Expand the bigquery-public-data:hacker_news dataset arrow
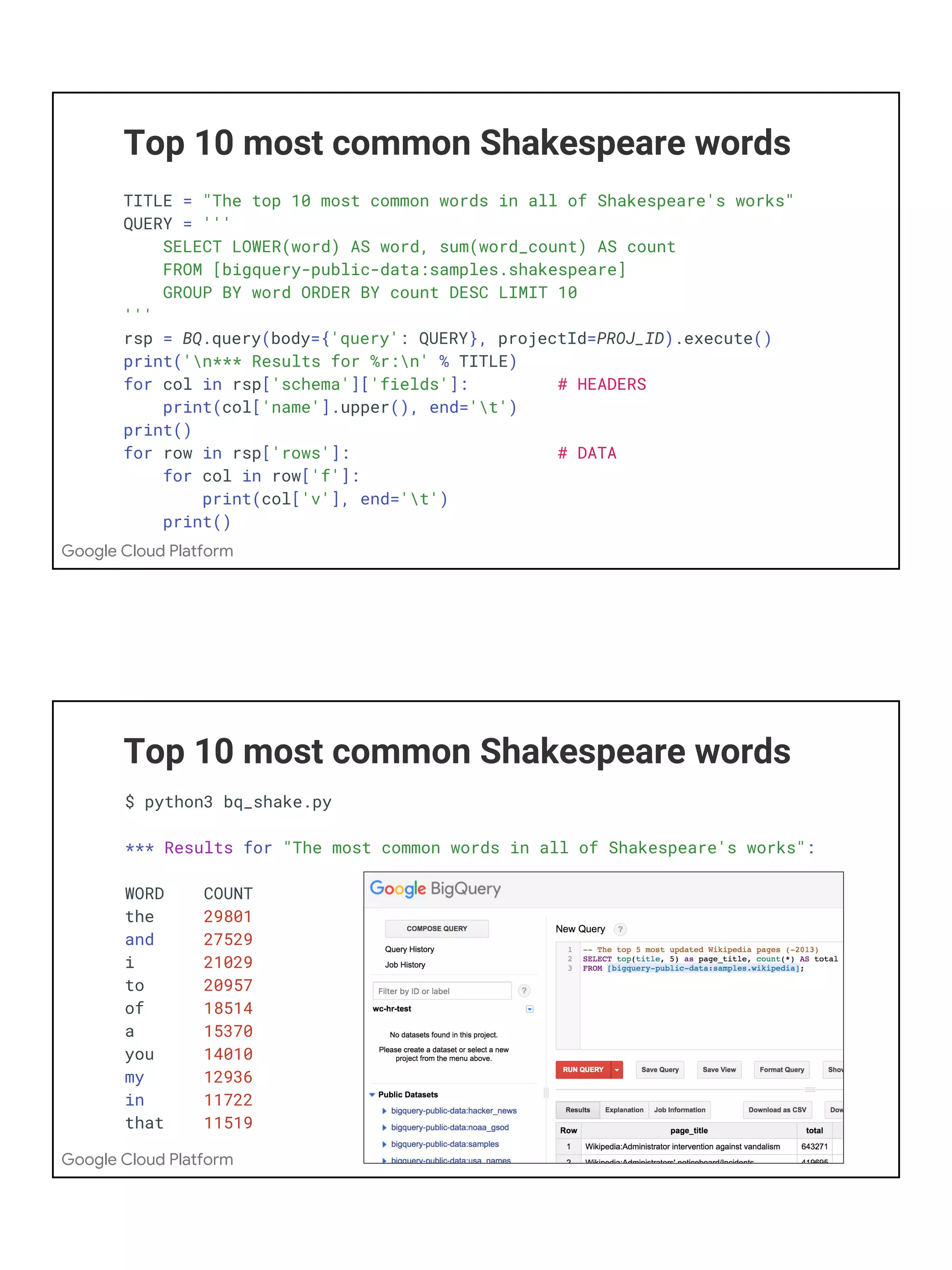952x1270 pixels. (384, 1111)
